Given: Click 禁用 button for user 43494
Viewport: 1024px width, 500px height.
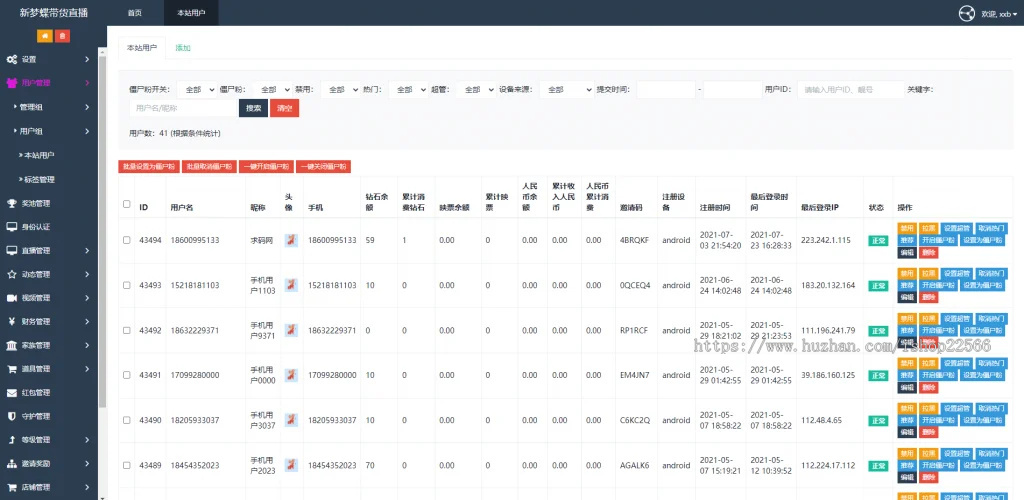Looking at the screenshot, I should tap(907, 228).
